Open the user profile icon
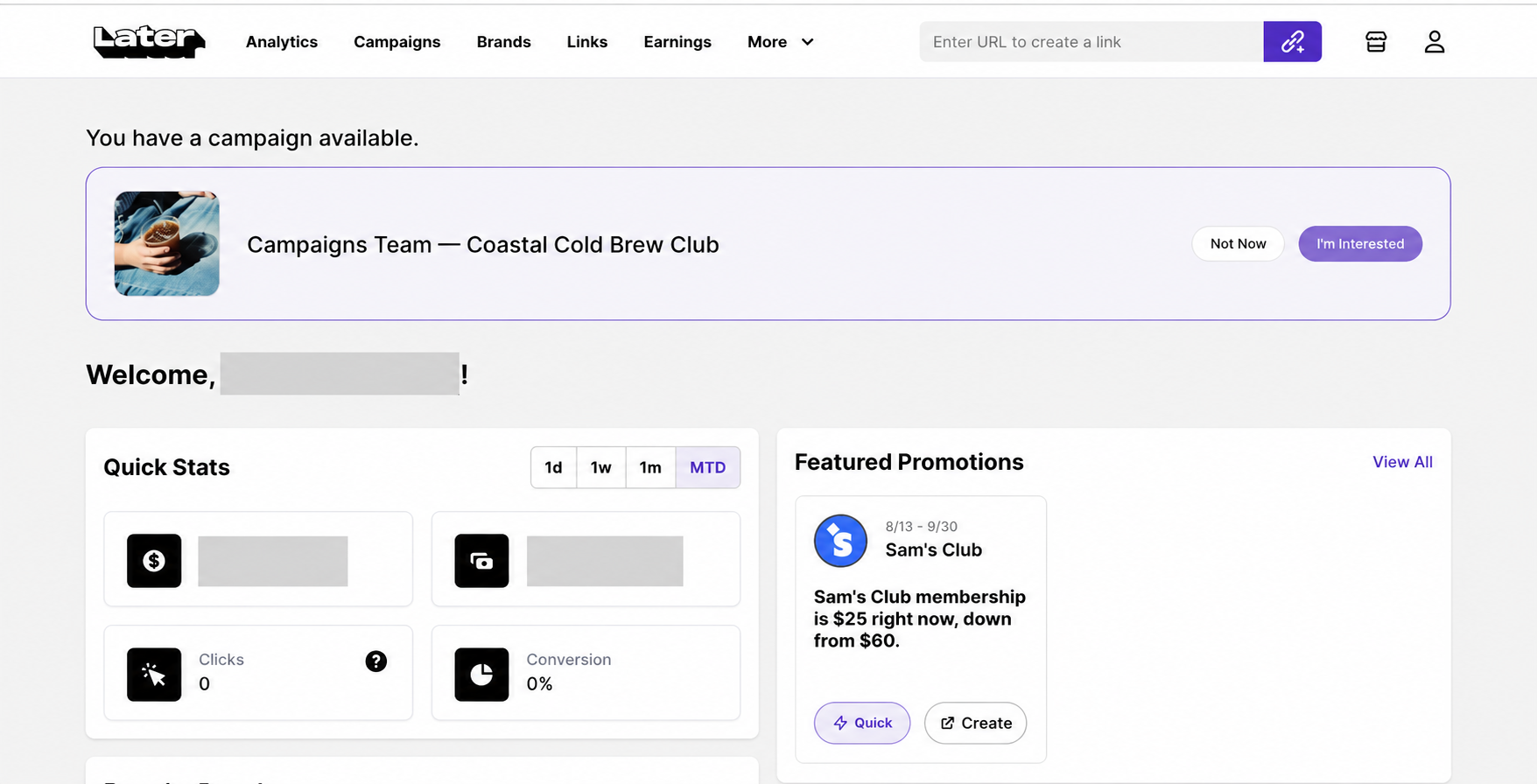 point(1434,41)
